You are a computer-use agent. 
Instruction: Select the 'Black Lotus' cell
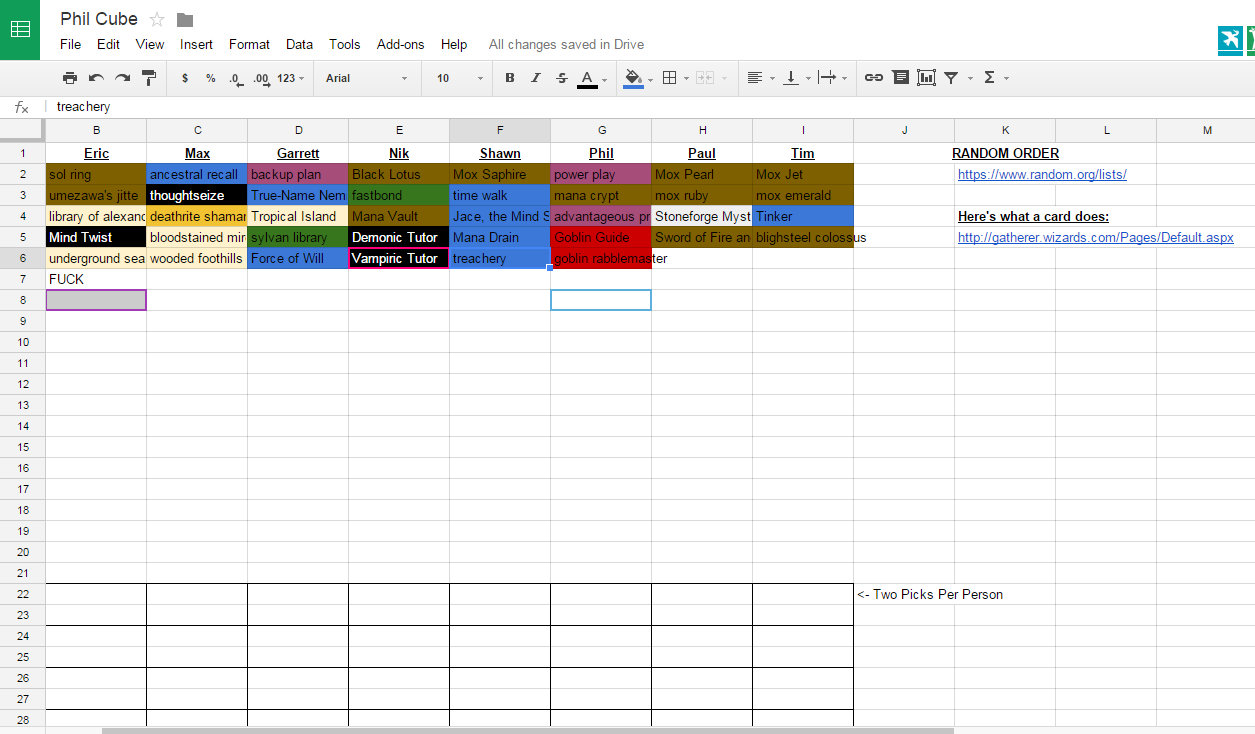(399, 174)
